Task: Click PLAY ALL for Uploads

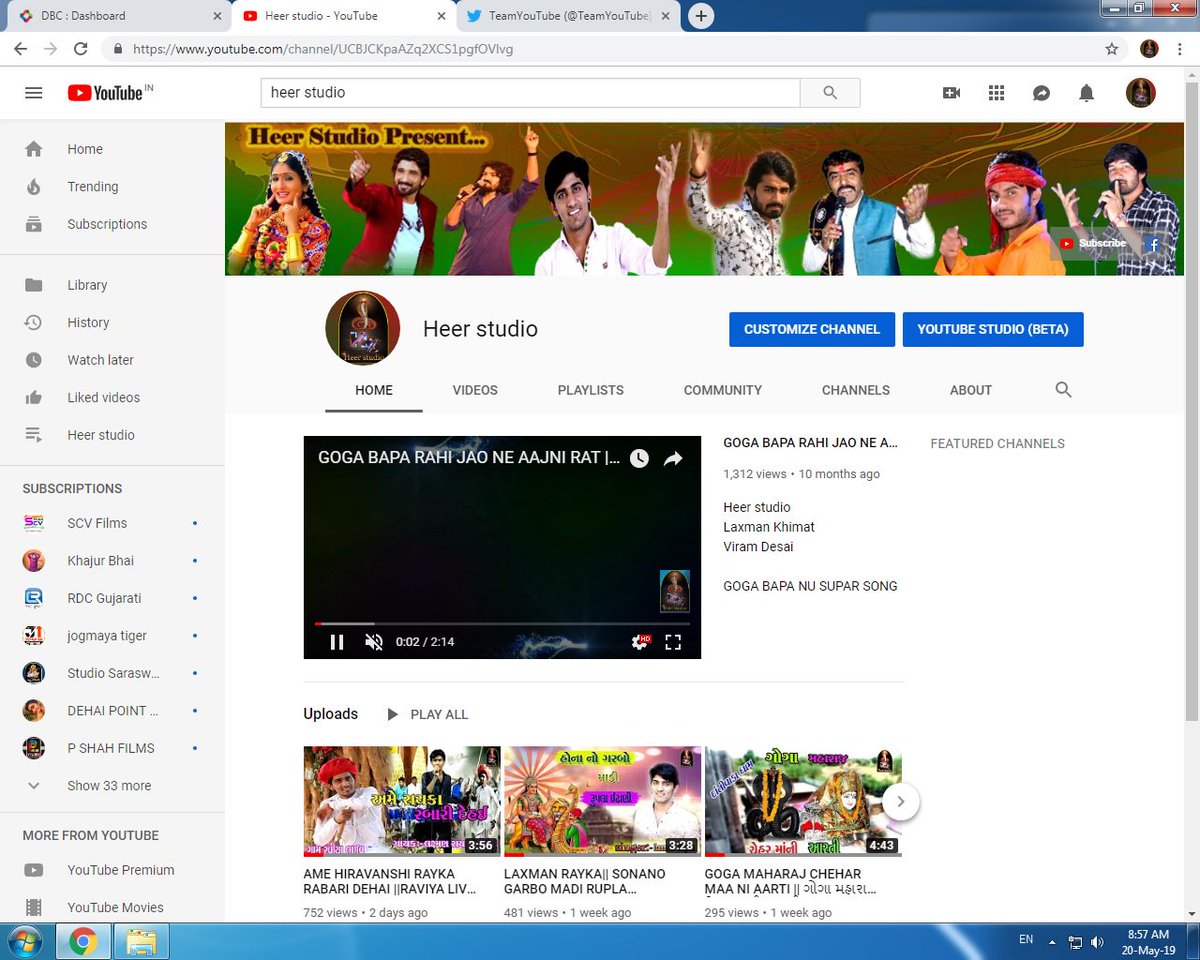Action: 428,714
